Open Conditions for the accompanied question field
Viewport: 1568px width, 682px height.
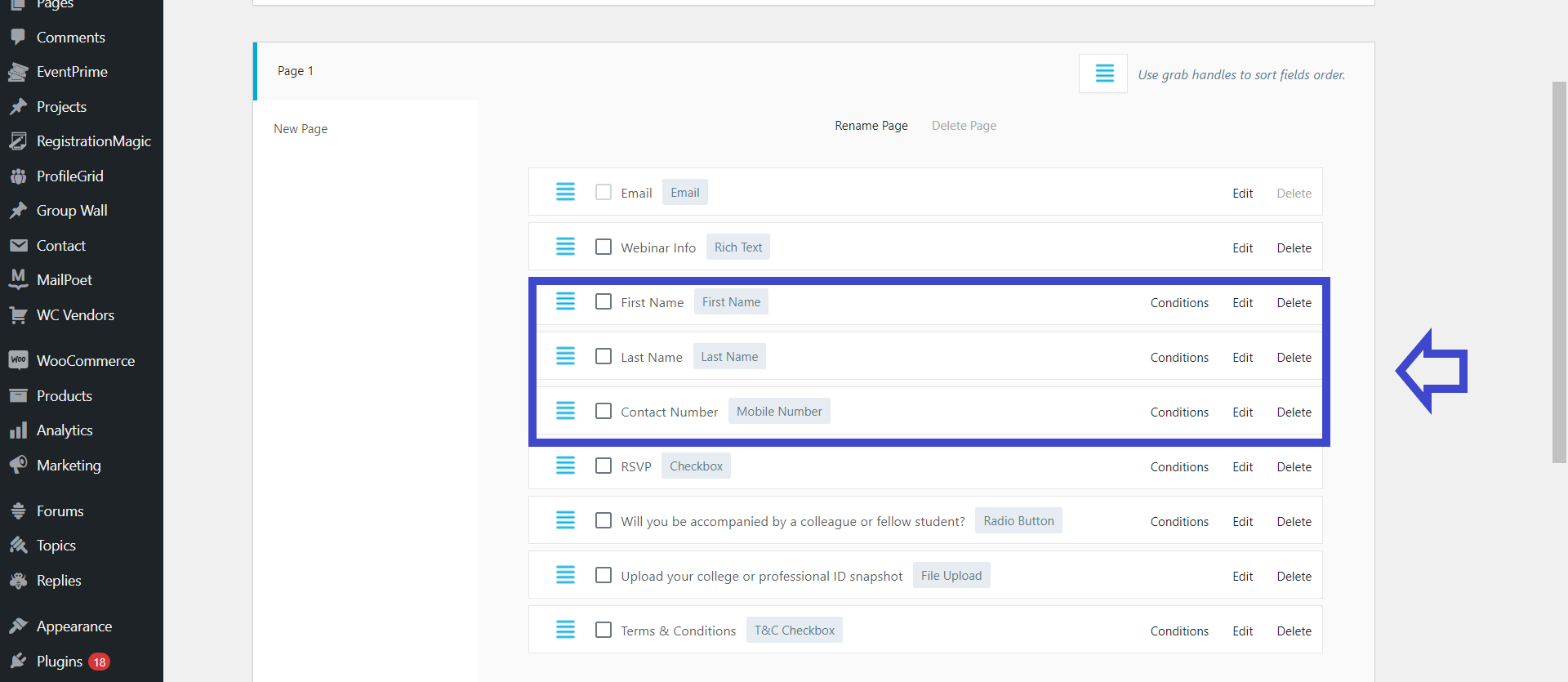(x=1179, y=522)
